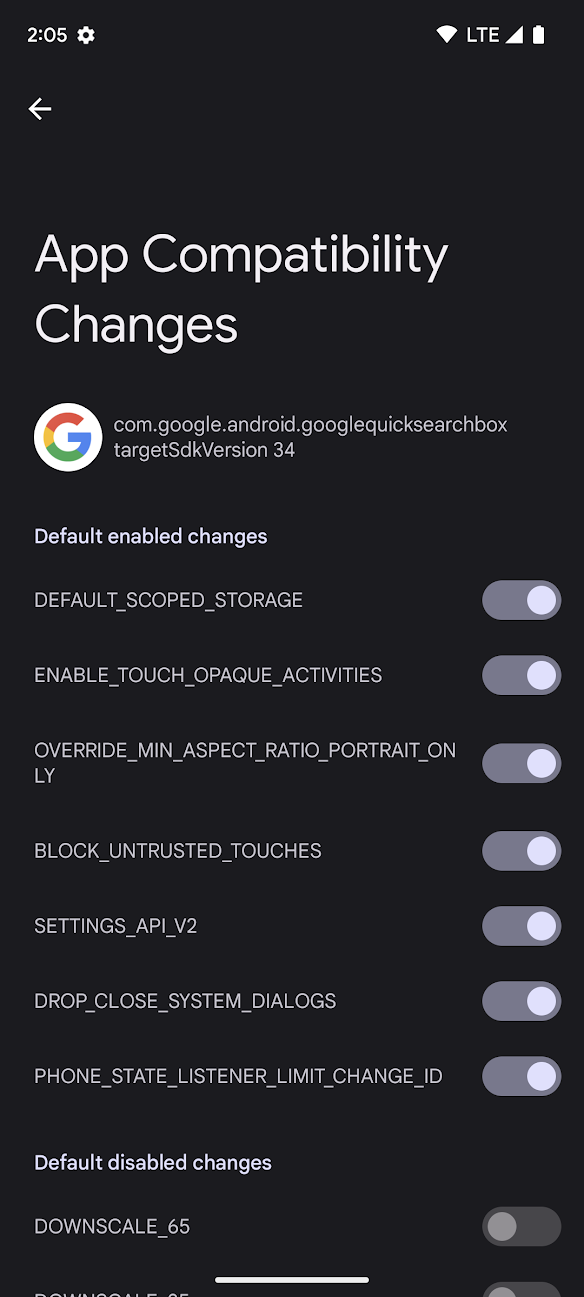Screen dimensions: 584x1297
Task: Disable BLOCK_UNTRUSTED_TOUCHES switch
Action: click(522, 851)
